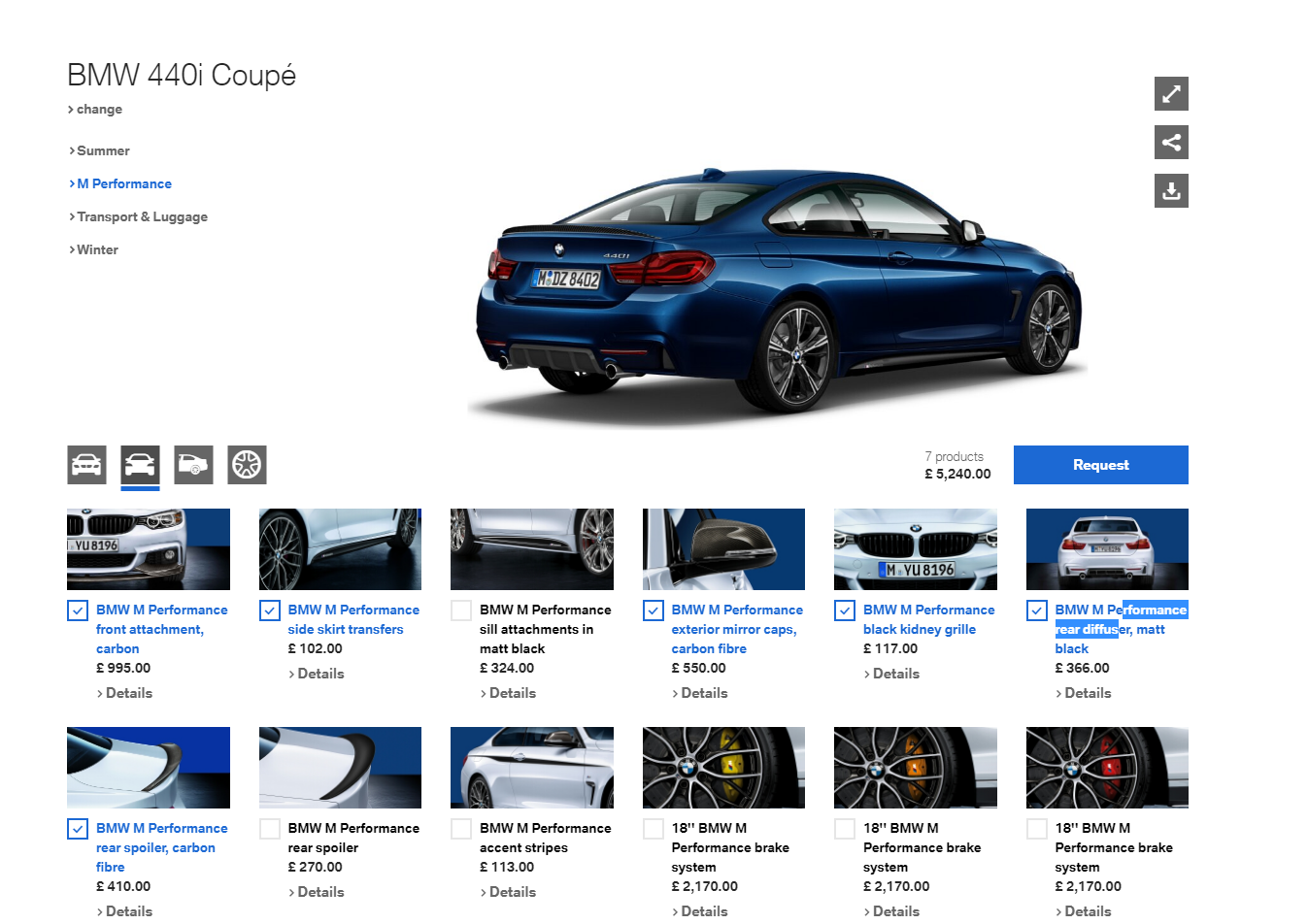Uncheck rear diffuser, matt black checkbox
The height and width of the screenshot is (924, 1308).
pyautogui.click(x=1037, y=610)
